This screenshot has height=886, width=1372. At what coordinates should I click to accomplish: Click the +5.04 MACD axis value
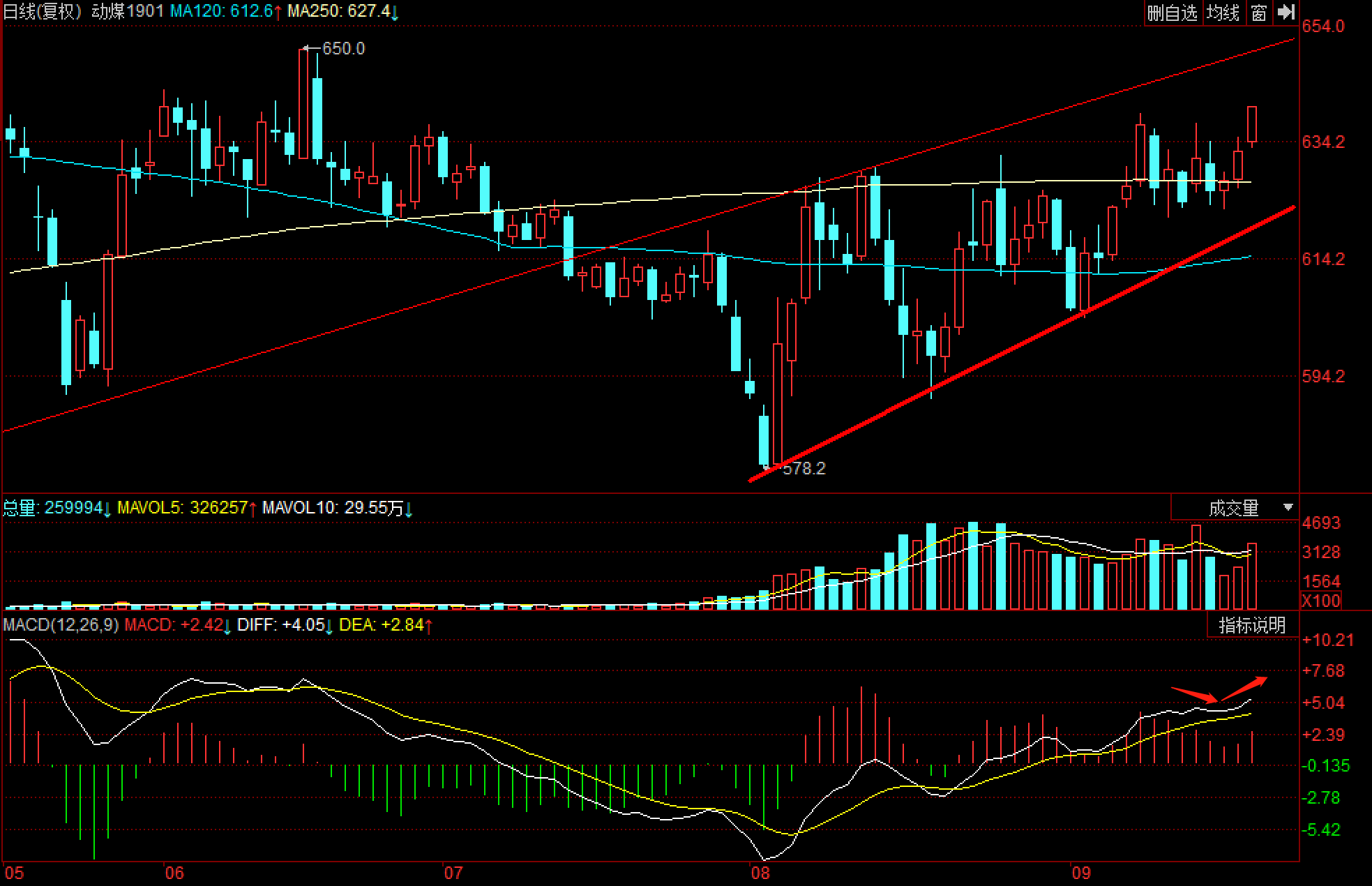click(x=1323, y=703)
